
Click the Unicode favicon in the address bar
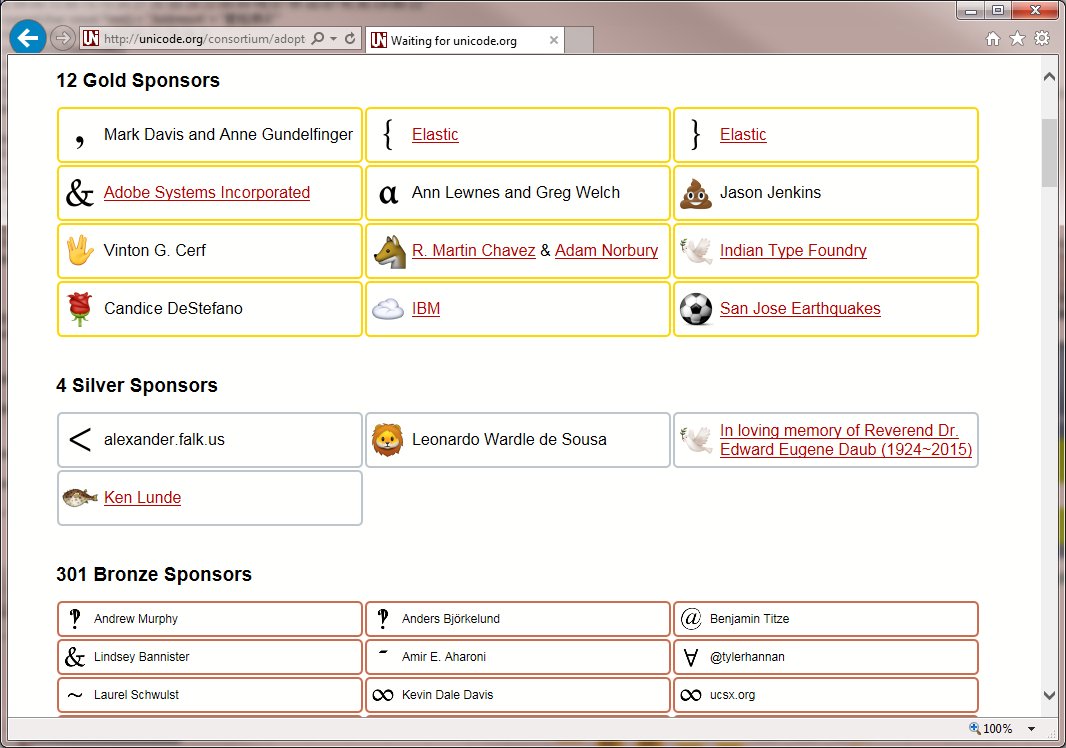[x=90, y=38]
